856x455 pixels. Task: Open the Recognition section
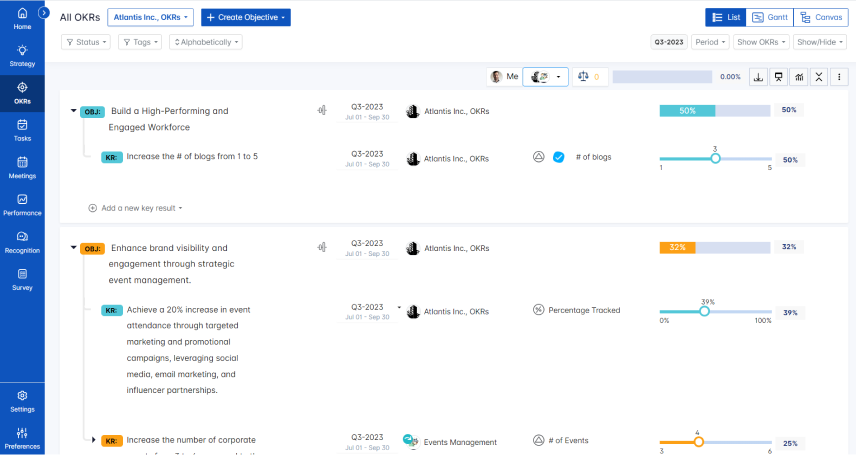22,243
